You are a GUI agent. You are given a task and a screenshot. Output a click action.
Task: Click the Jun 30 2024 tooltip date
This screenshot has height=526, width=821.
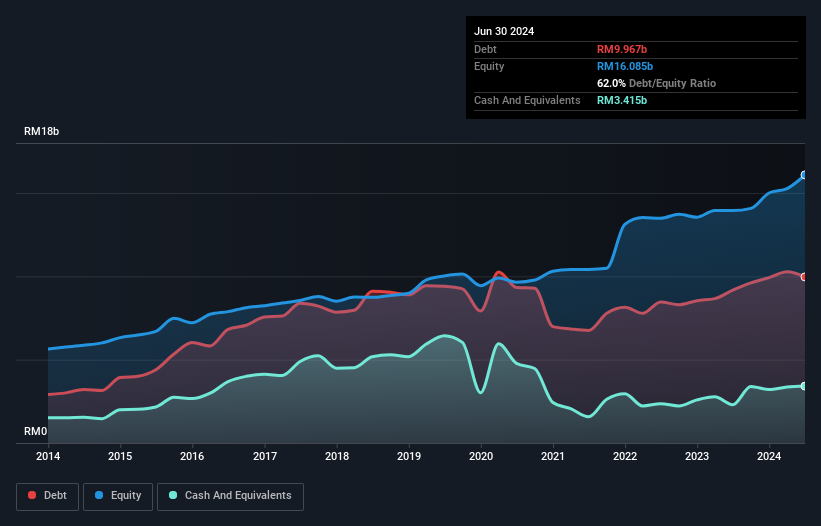[x=504, y=31]
